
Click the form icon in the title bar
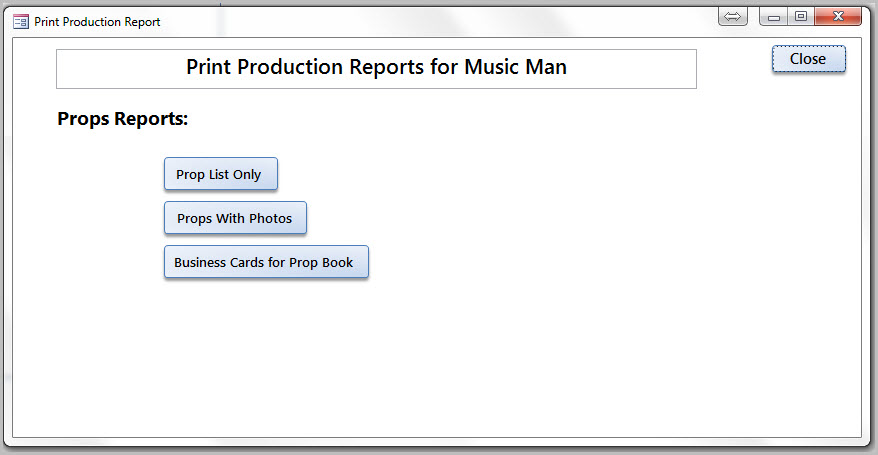(x=21, y=22)
